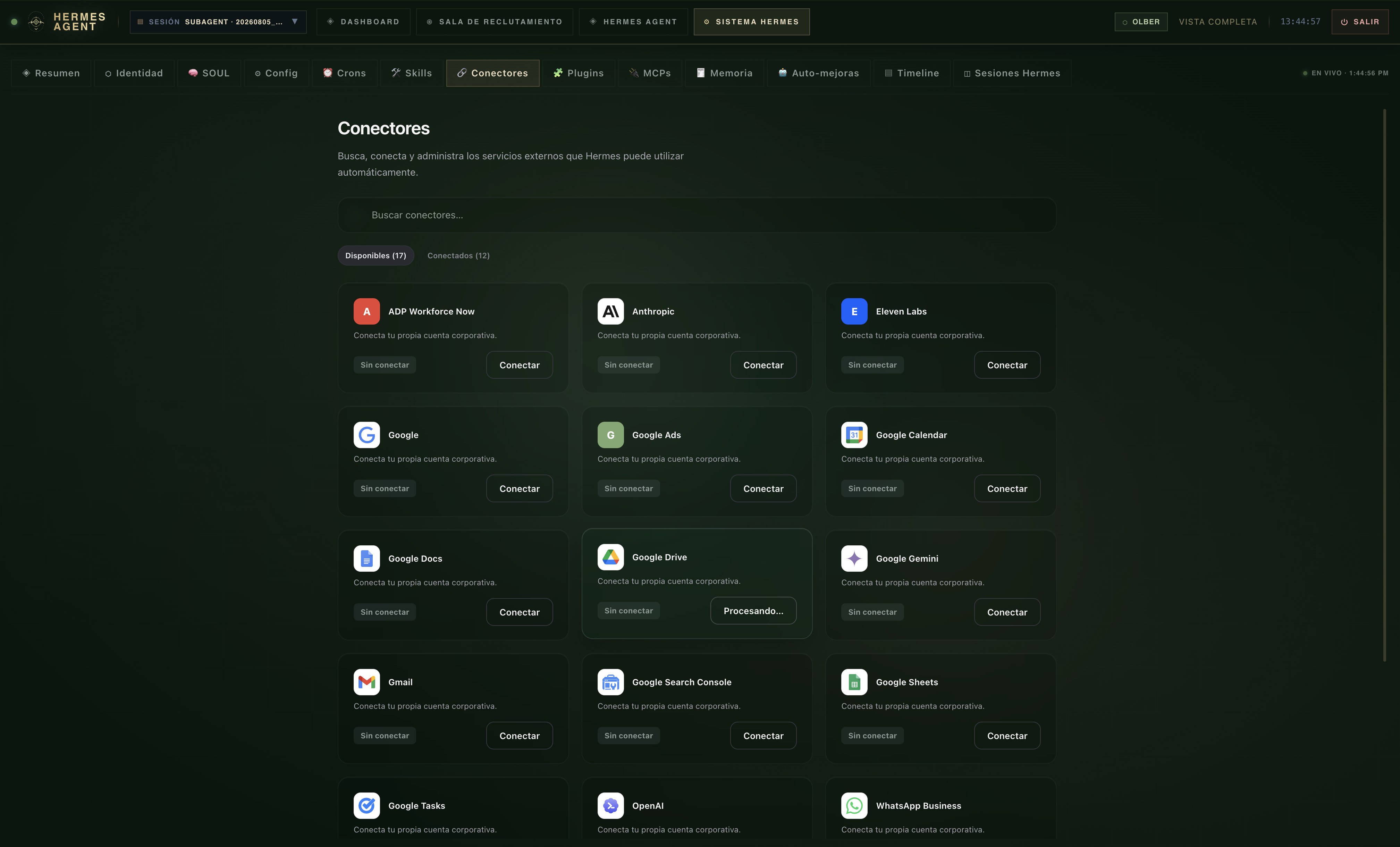Screen dimensions: 1400x847
Task: Click the Google Calendar icon
Action: (854, 434)
